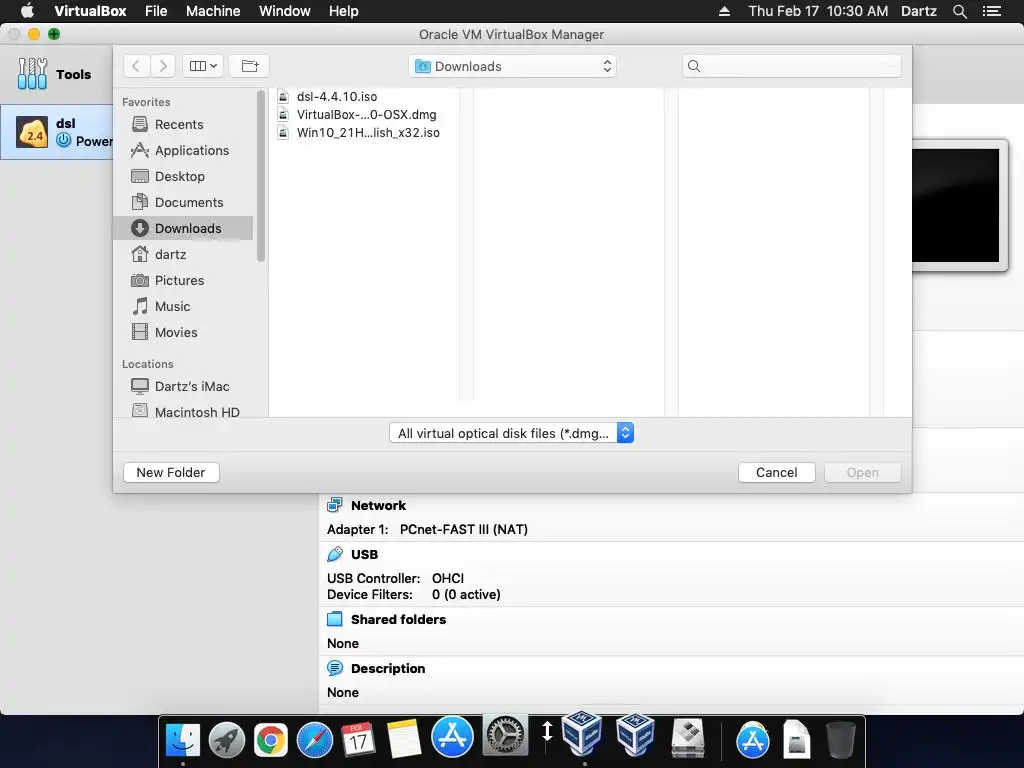
Task: Select the dsl virtual machine icon
Action: coord(32,133)
